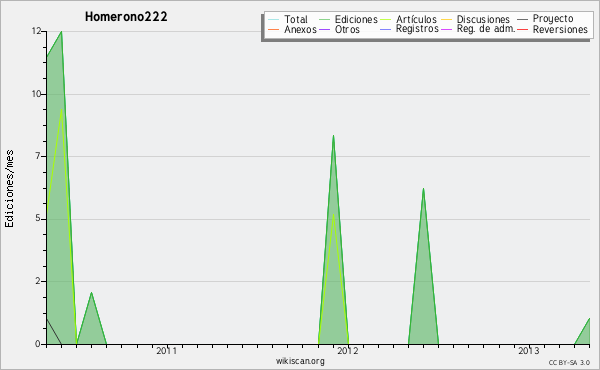Click the Reg. de adm. legend entry
Image resolution: width=600 pixels, height=370 pixels.
click(x=478, y=29)
